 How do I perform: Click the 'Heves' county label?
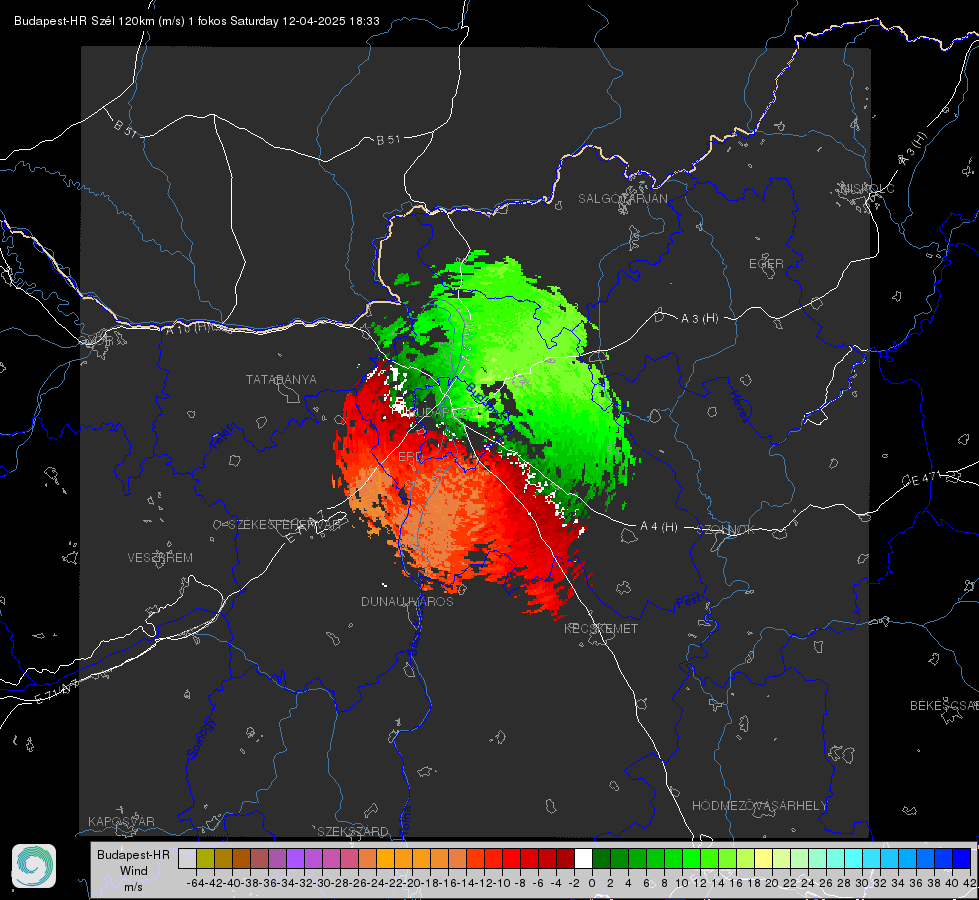pos(740,407)
